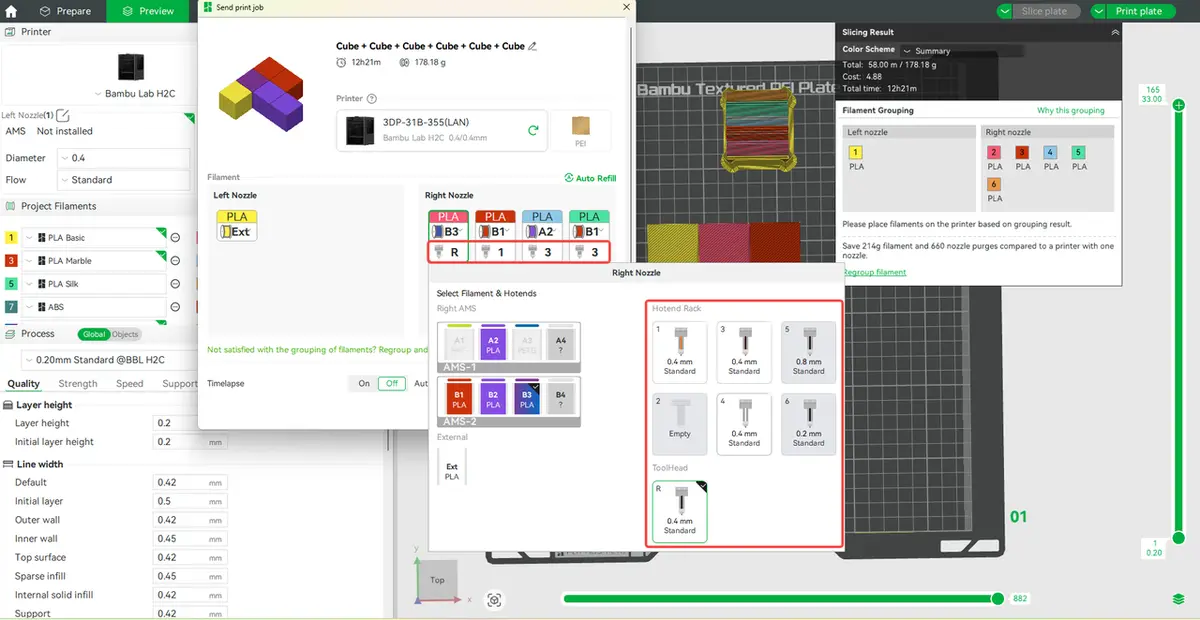Select AMS-1 slot A2 PLA
The width and height of the screenshot is (1200, 620).
coord(493,342)
